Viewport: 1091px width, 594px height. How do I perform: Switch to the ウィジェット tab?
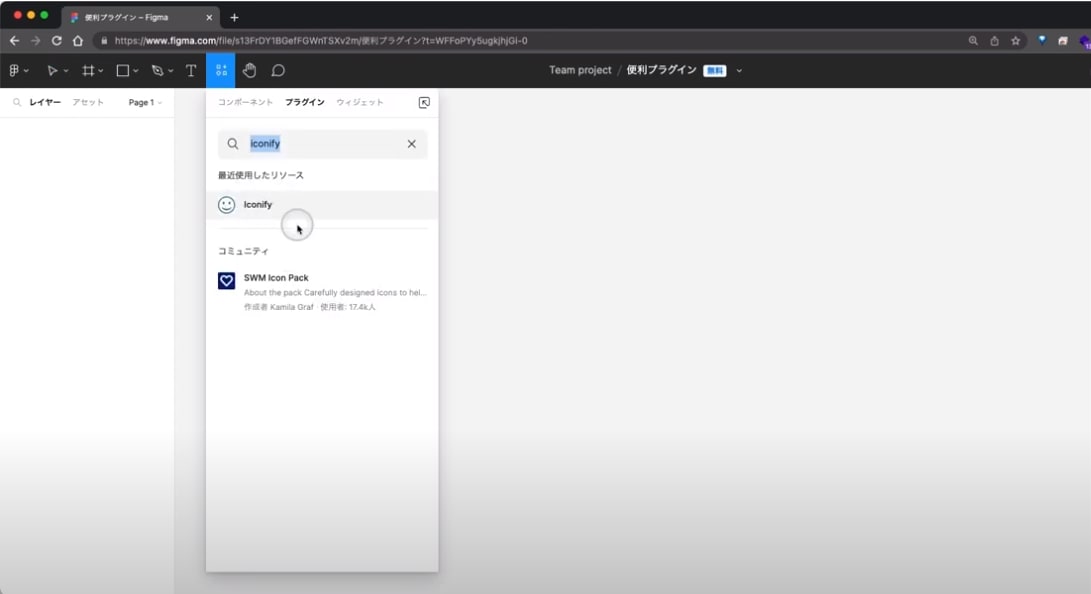coord(360,102)
